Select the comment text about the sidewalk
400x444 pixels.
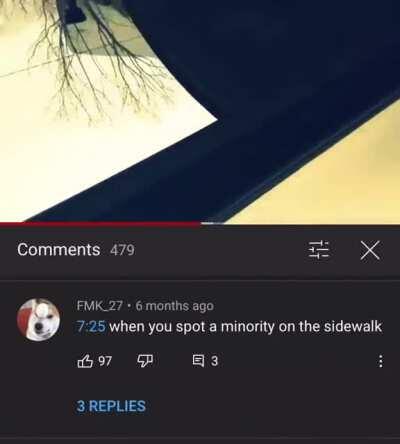coord(245,326)
